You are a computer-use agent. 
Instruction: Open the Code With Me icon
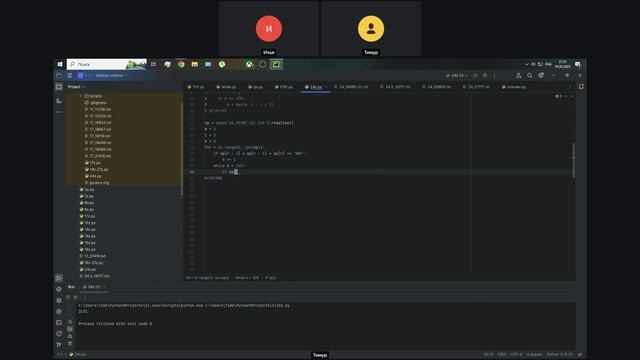518,76
